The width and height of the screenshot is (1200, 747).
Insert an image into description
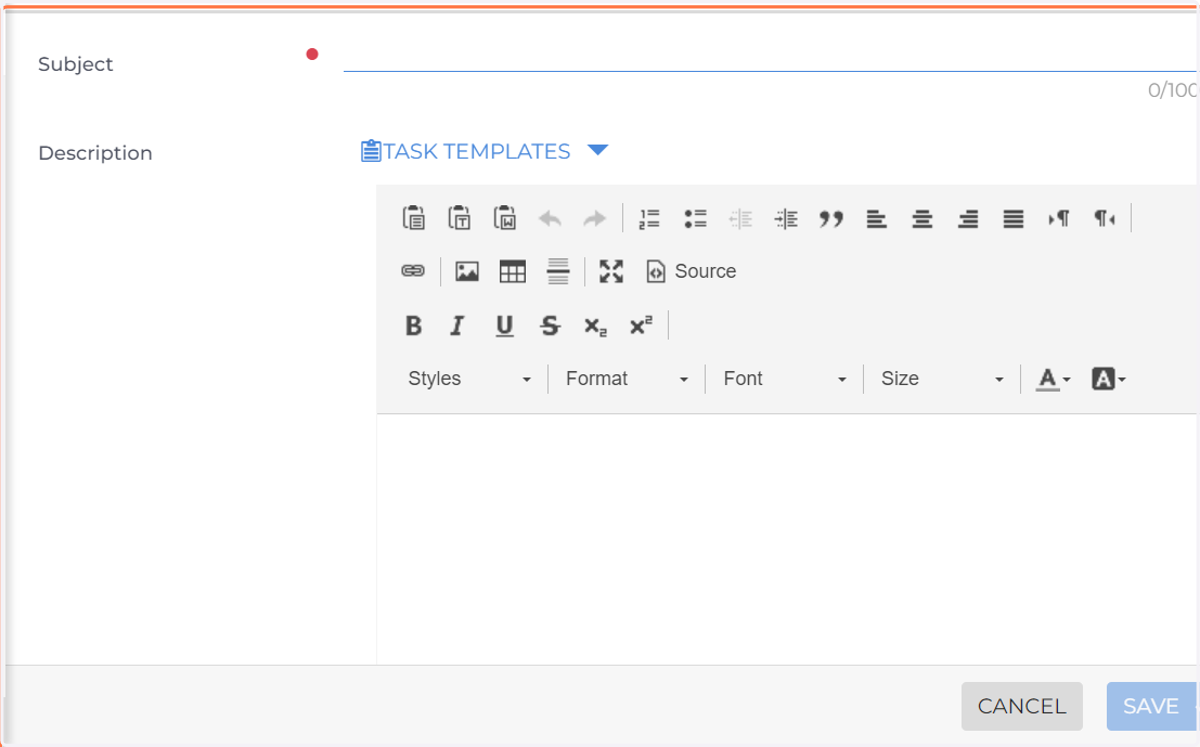[x=467, y=271]
